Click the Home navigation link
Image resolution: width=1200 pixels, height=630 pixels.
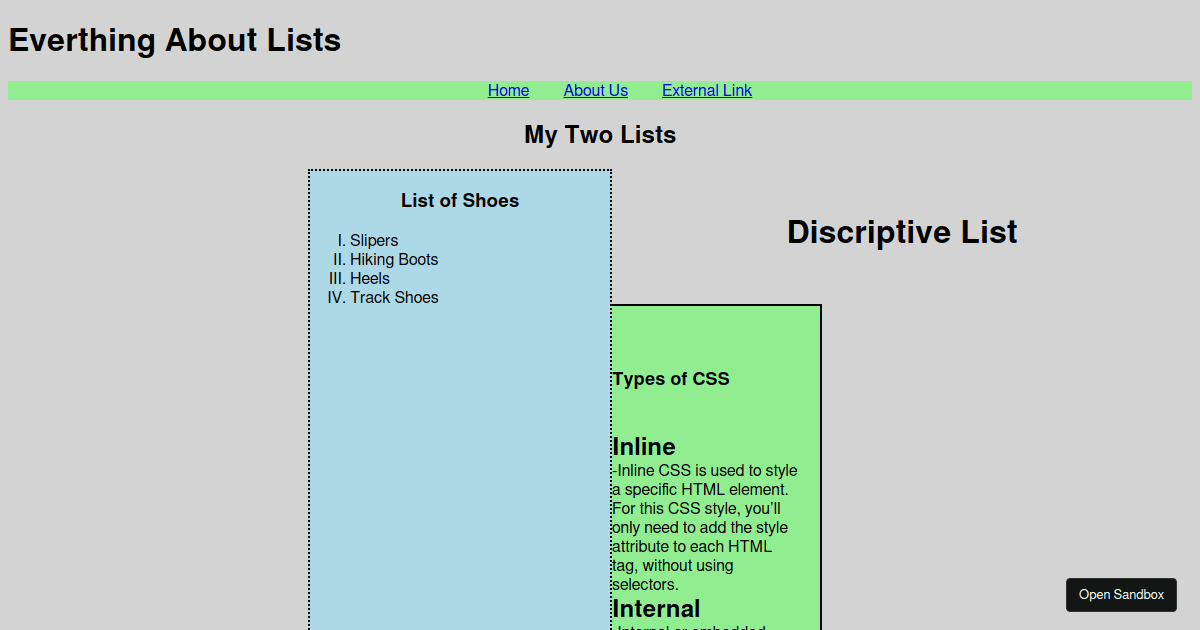point(508,90)
